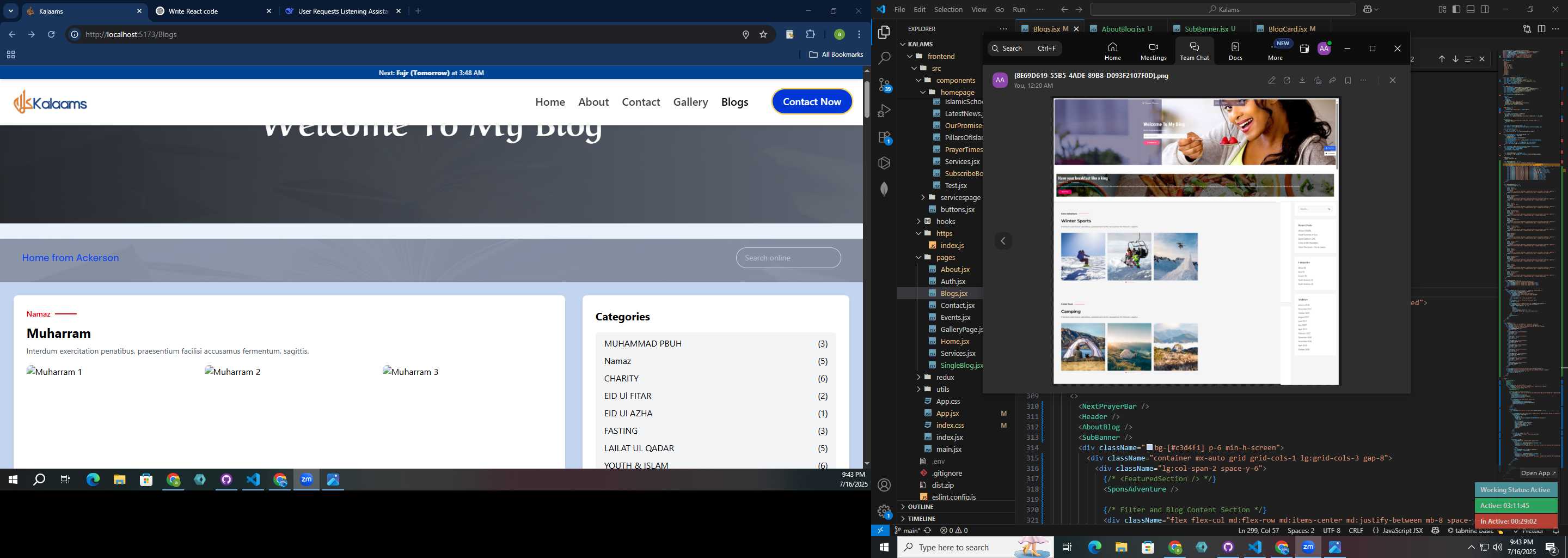Download the image in Zoom preview toolbar
The image size is (1568, 558).
pos(1302,81)
